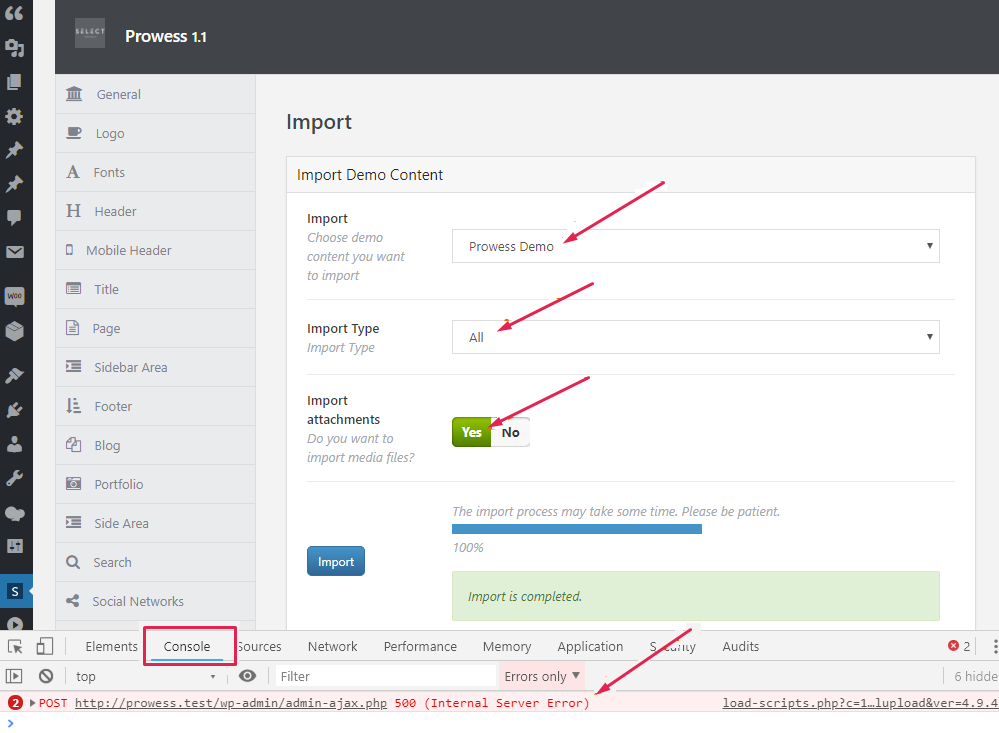Expand the Errors only log level dropdown

pyautogui.click(x=541, y=676)
